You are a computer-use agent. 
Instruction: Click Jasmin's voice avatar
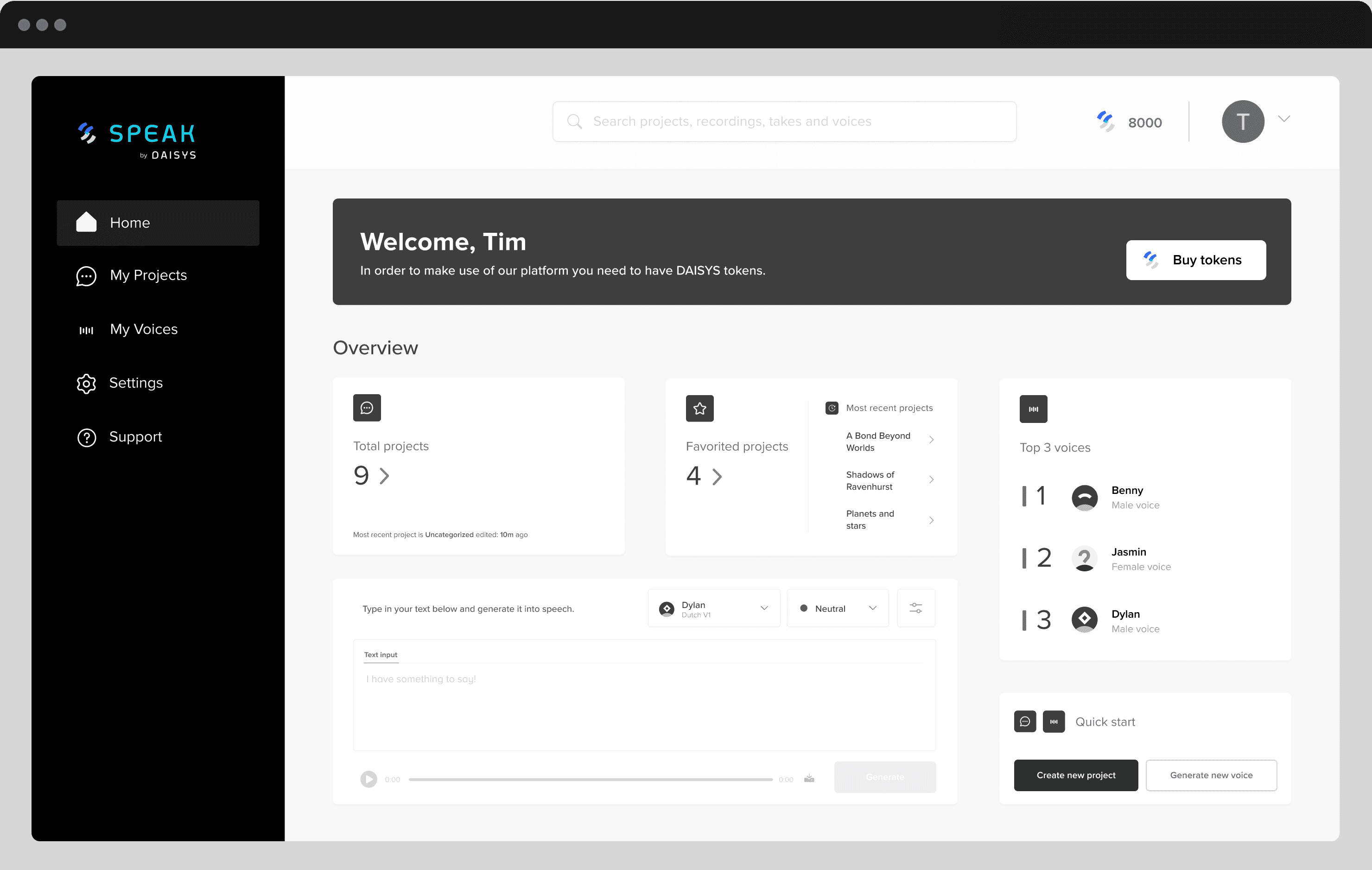(x=1084, y=559)
